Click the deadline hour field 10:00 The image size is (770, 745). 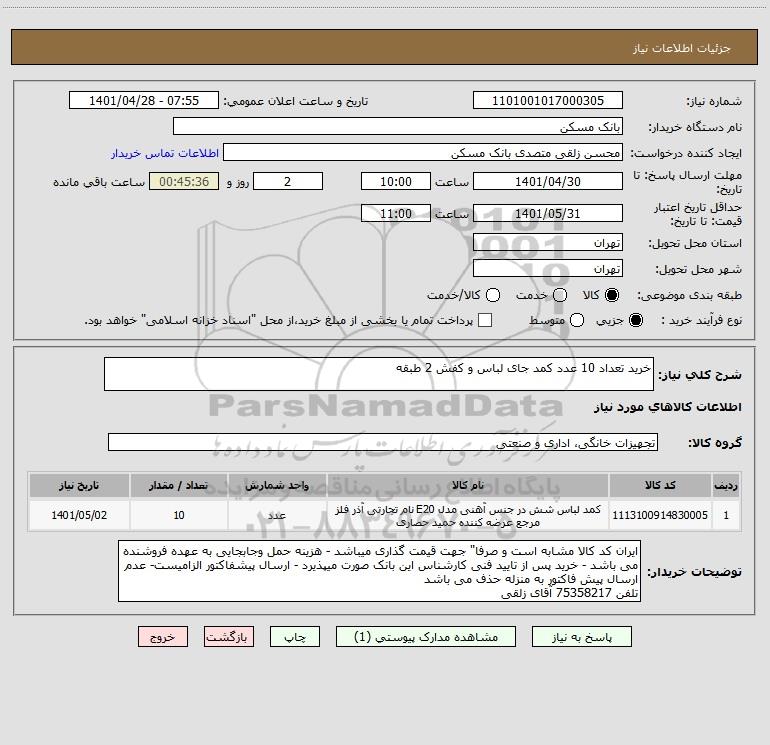[x=396, y=181]
